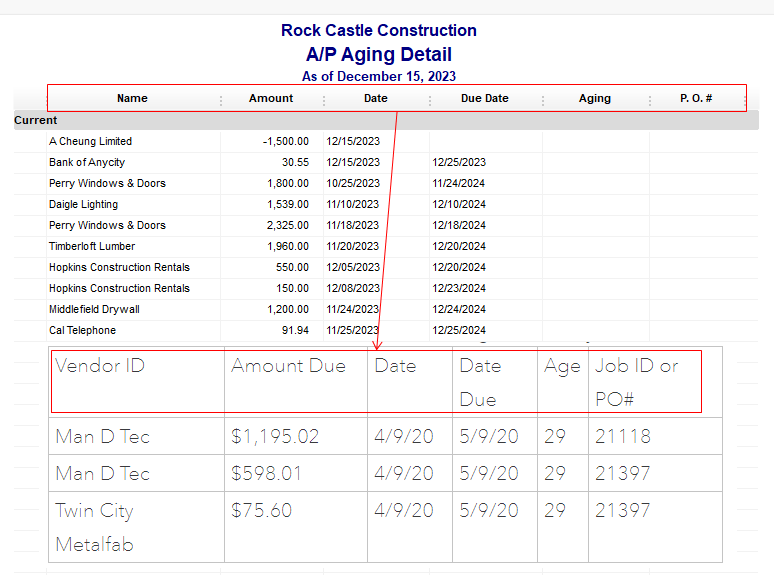The width and height of the screenshot is (774, 575).
Task: Click the Amount column header
Action: tap(271, 98)
